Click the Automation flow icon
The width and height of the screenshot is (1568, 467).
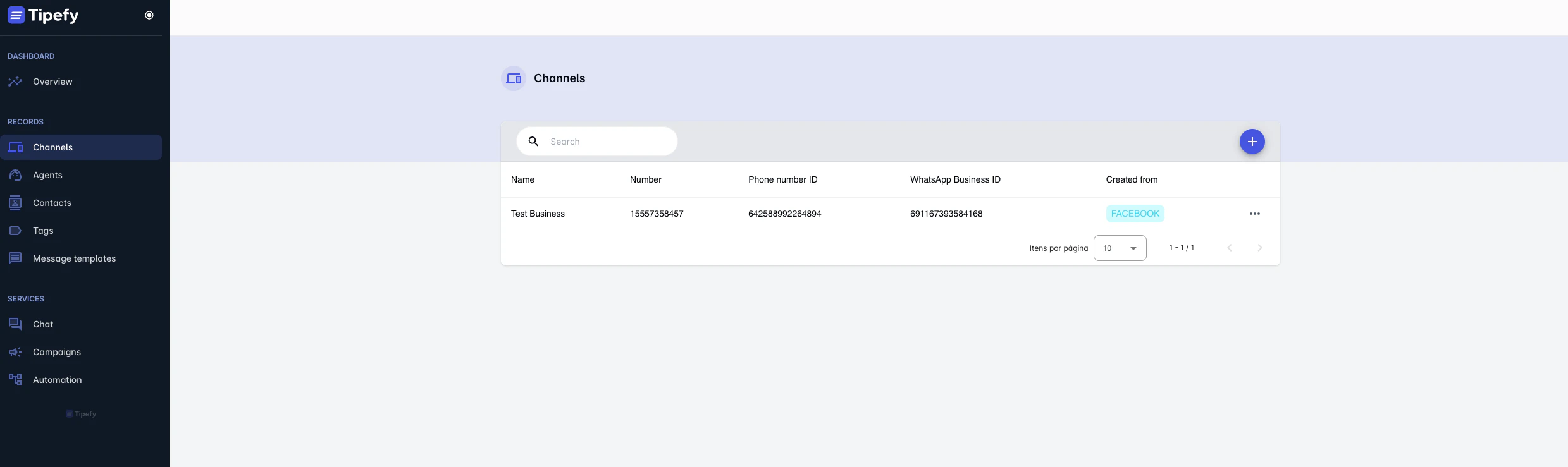[x=15, y=380]
